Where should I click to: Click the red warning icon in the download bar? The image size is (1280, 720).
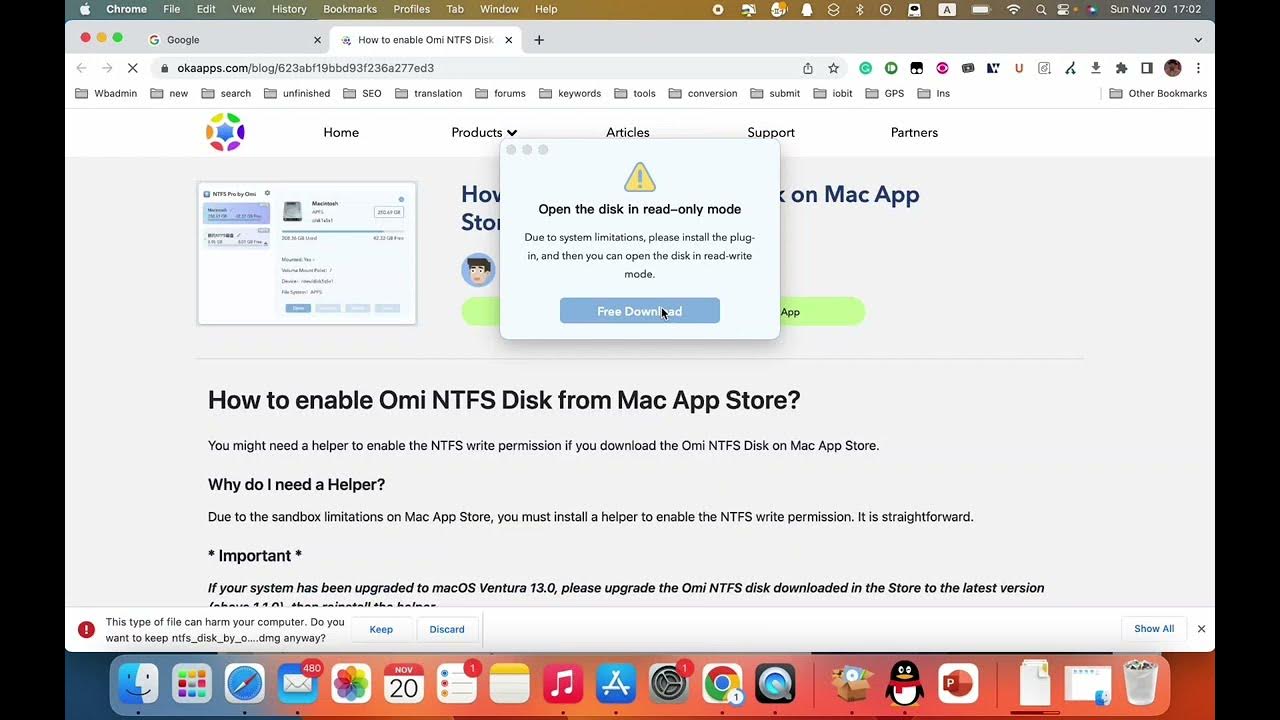[x=86, y=629]
